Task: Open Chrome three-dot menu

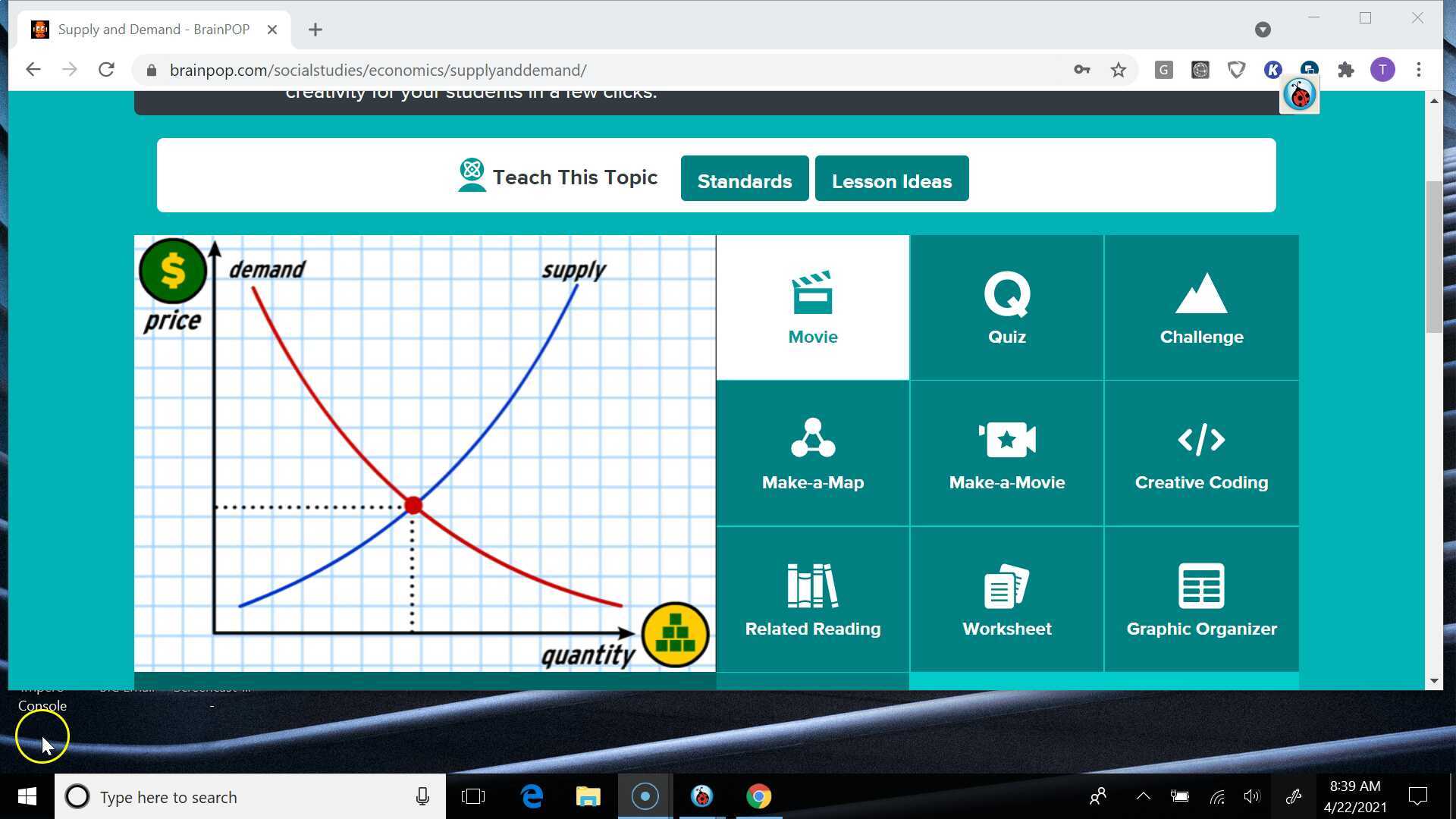Action: (x=1418, y=70)
